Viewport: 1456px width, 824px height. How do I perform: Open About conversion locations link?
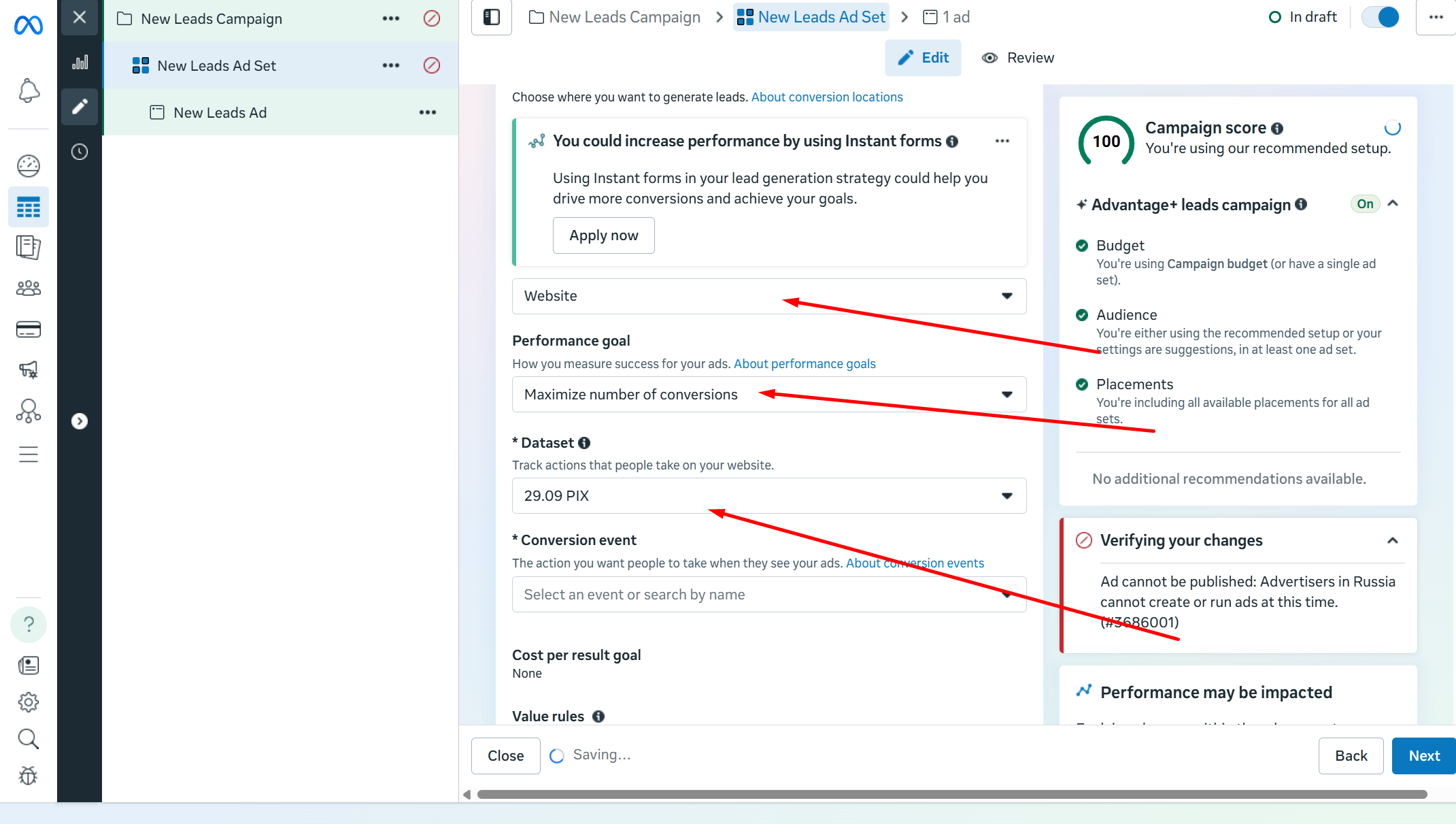(827, 97)
